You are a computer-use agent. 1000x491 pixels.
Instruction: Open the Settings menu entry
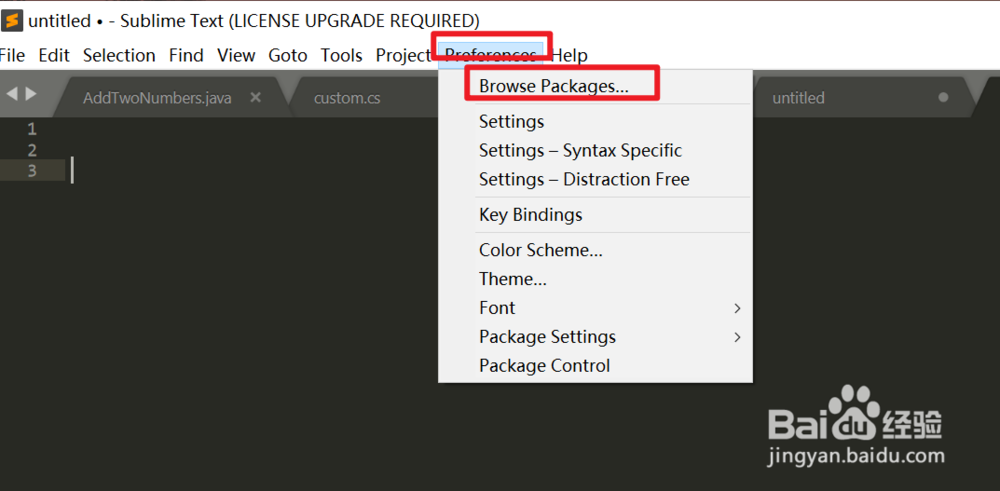click(x=511, y=121)
